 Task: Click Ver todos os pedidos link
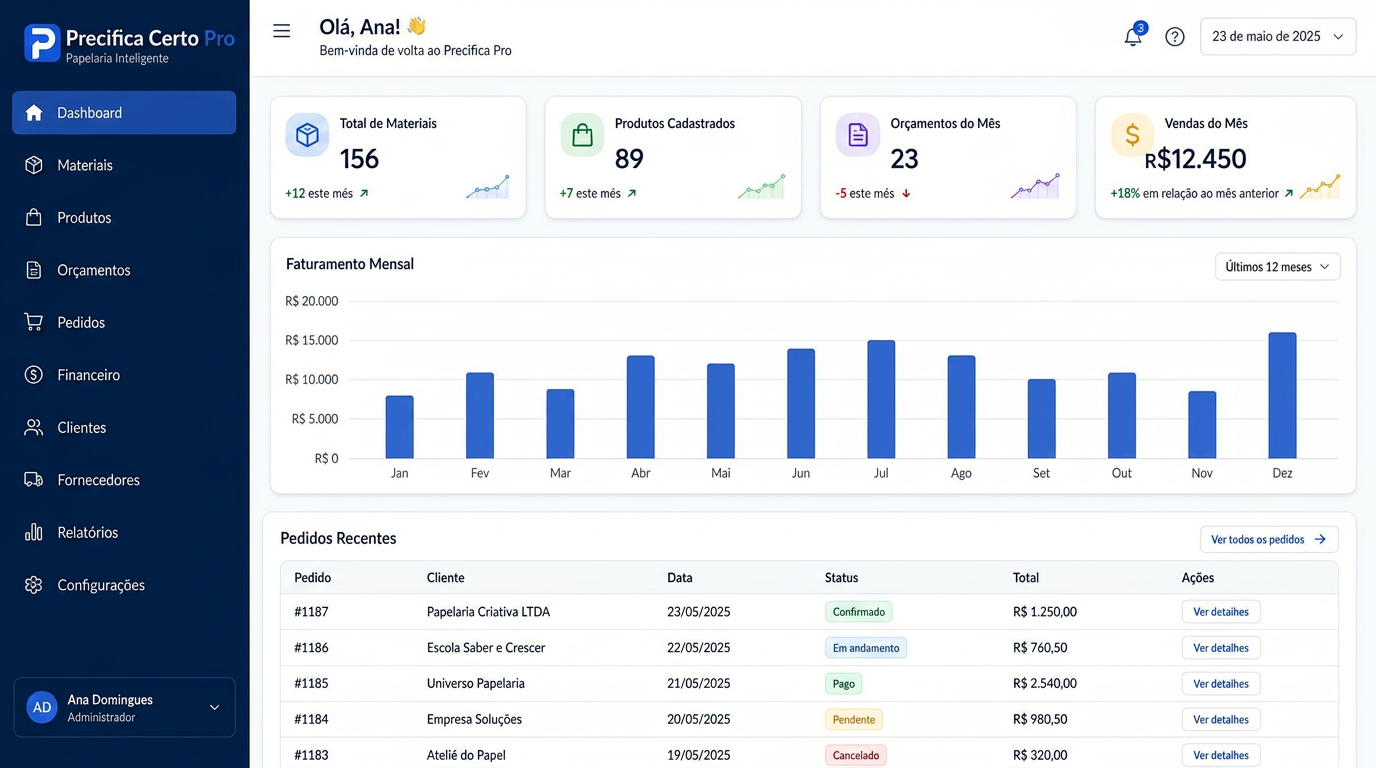tap(1269, 539)
